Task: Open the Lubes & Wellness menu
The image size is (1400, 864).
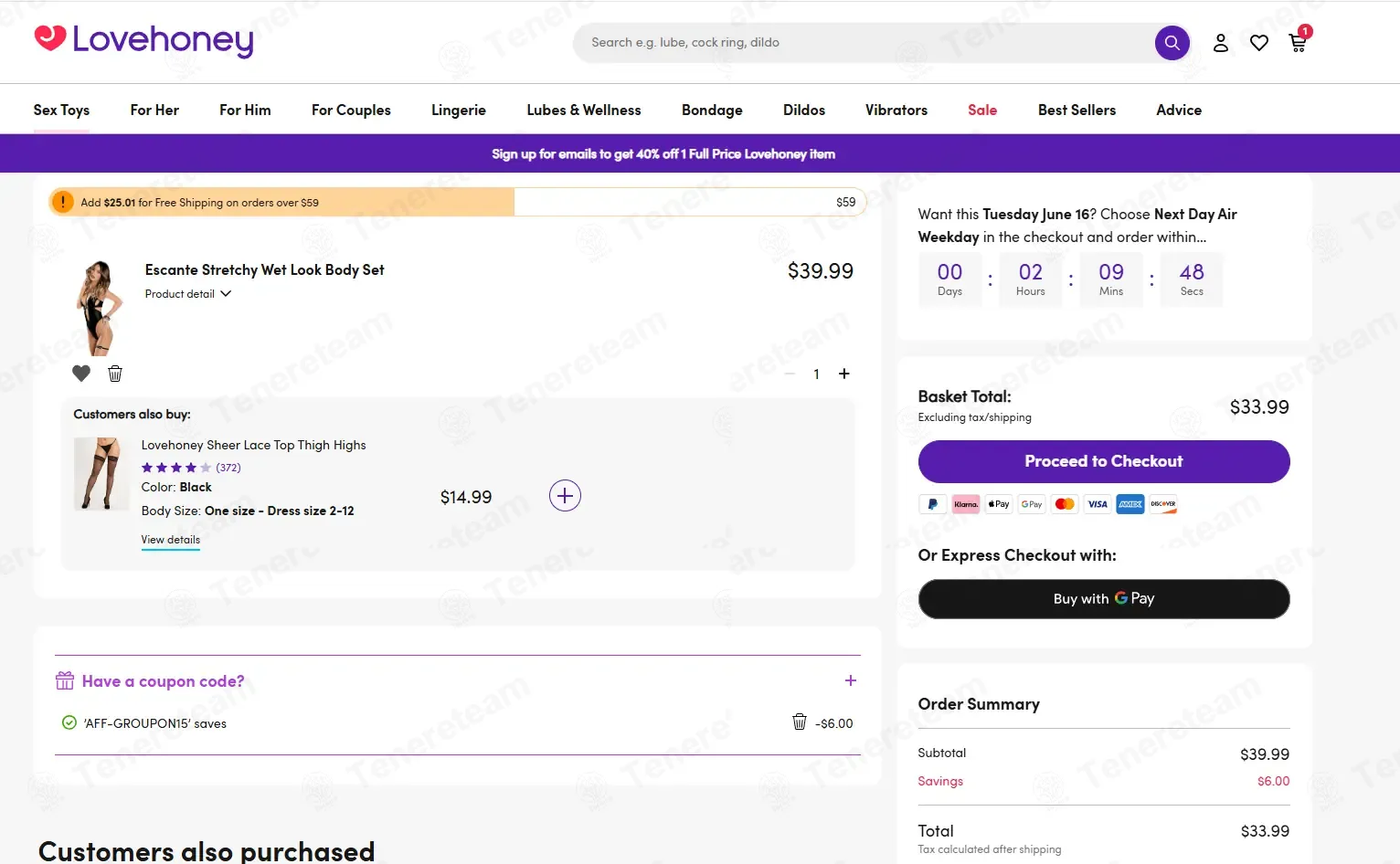Action: click(x=584, y=110)
